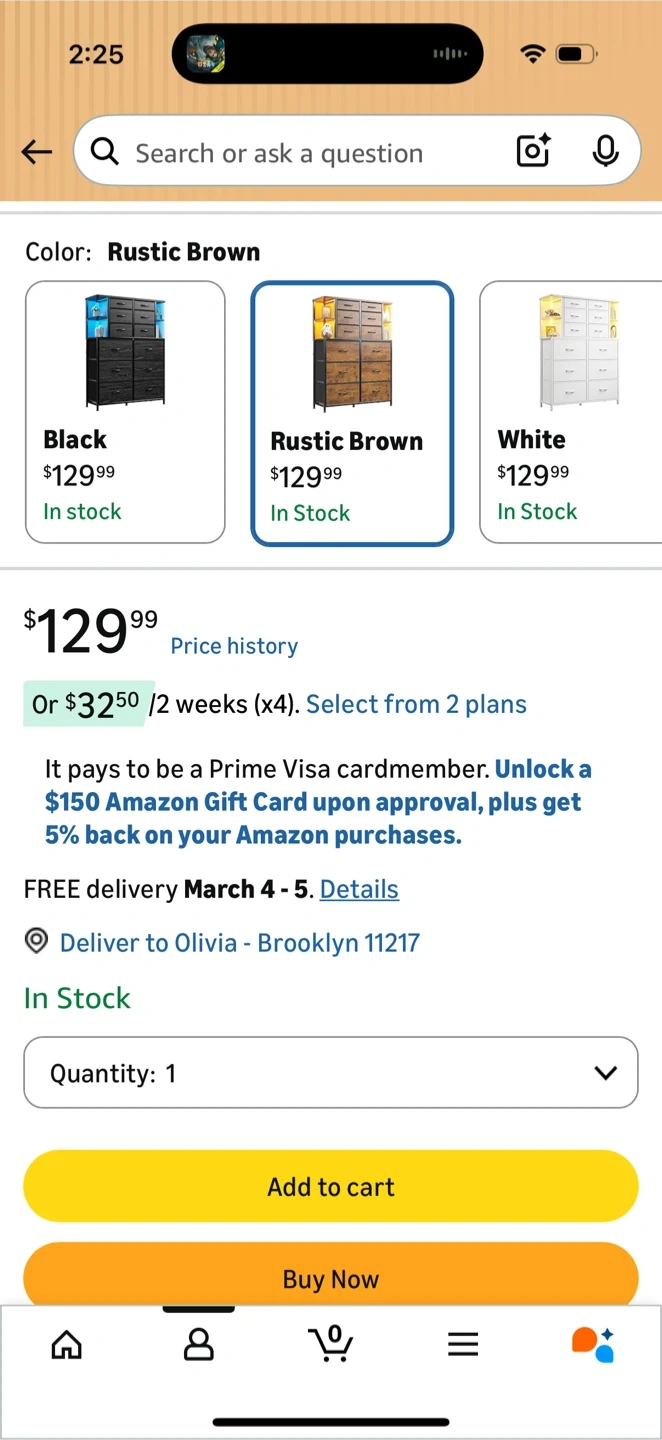Tap the search or ask a question field
Viewport: 662px width, 1440px height.
(x=300, y=152)
